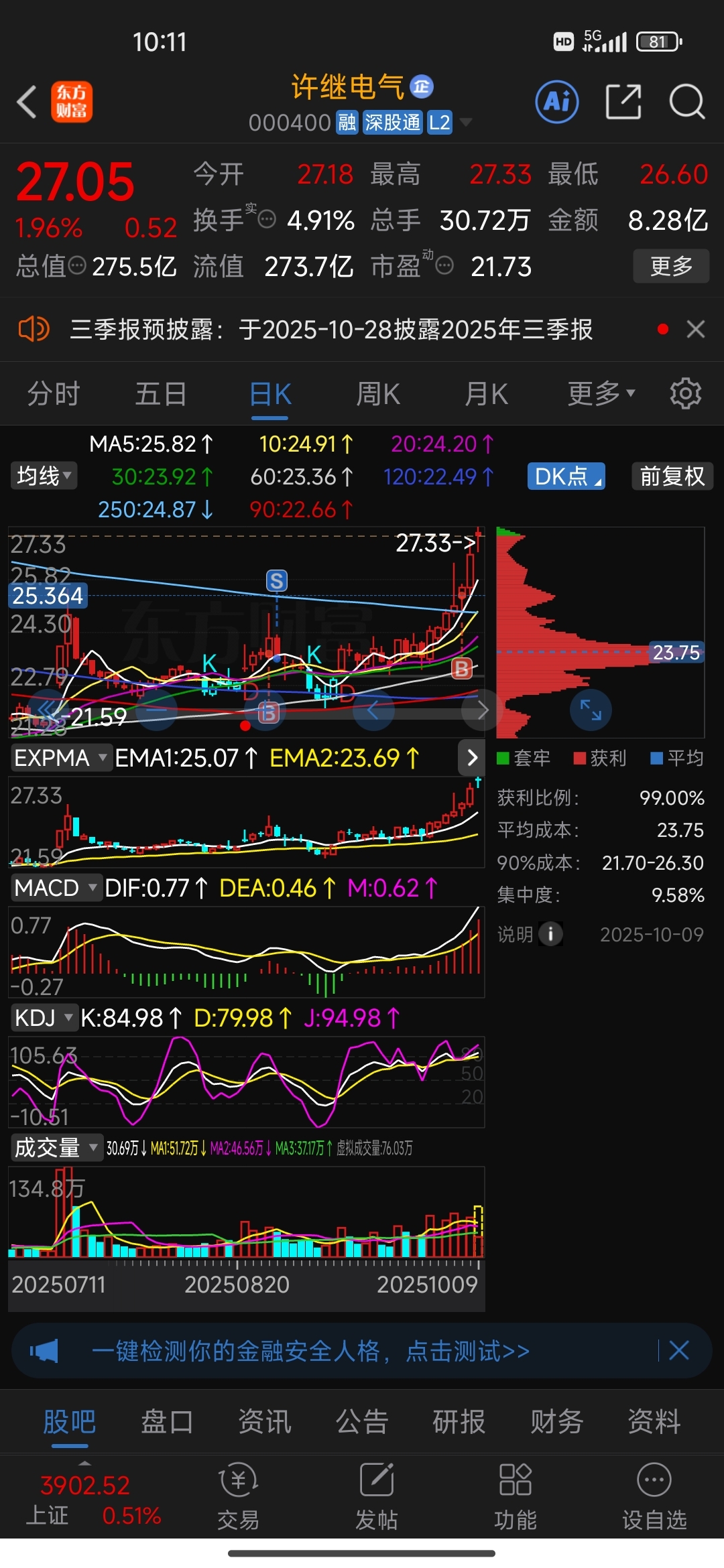This screenshot has height=1568, width=724.
Task: Tap the S sell marker on chart
Action: [x=276, y=580]
